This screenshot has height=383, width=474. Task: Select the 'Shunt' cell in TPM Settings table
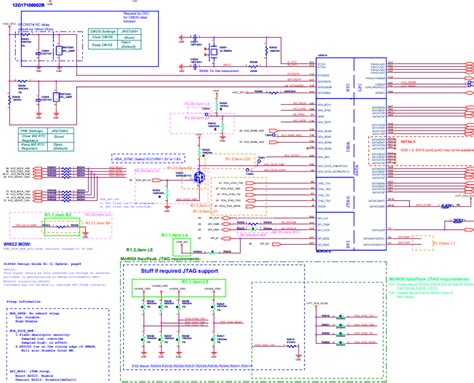(x=59, y=137)
